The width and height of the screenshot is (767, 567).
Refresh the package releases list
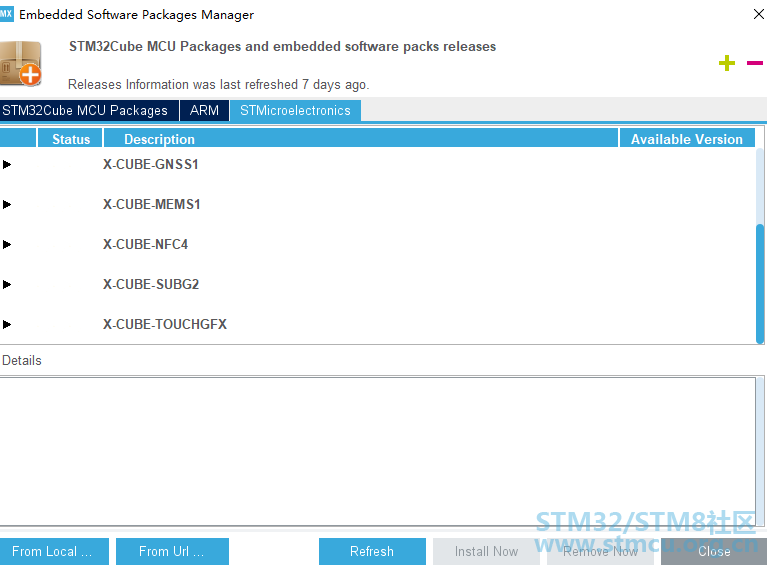click(x=372, y=551)
